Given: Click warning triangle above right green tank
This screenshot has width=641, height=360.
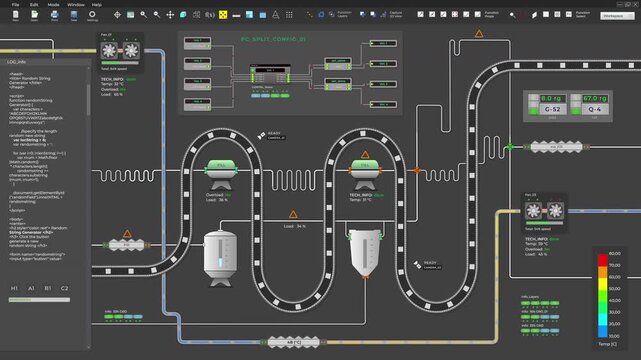Looking at the screenshot, I should coord(365,154).
